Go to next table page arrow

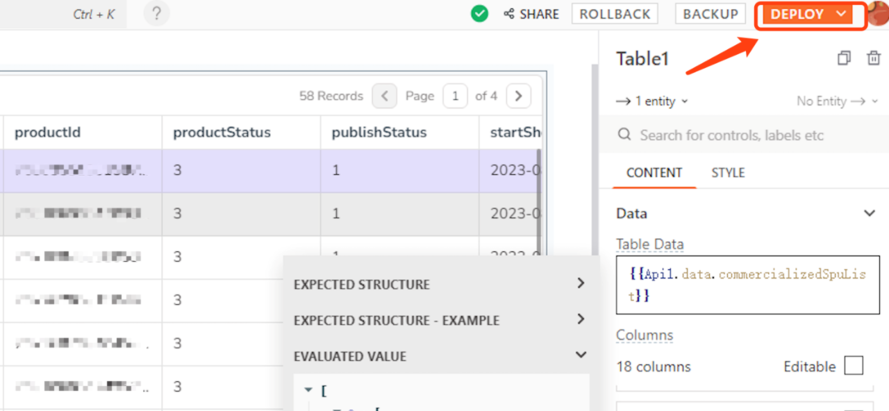(x=518, y=96)
